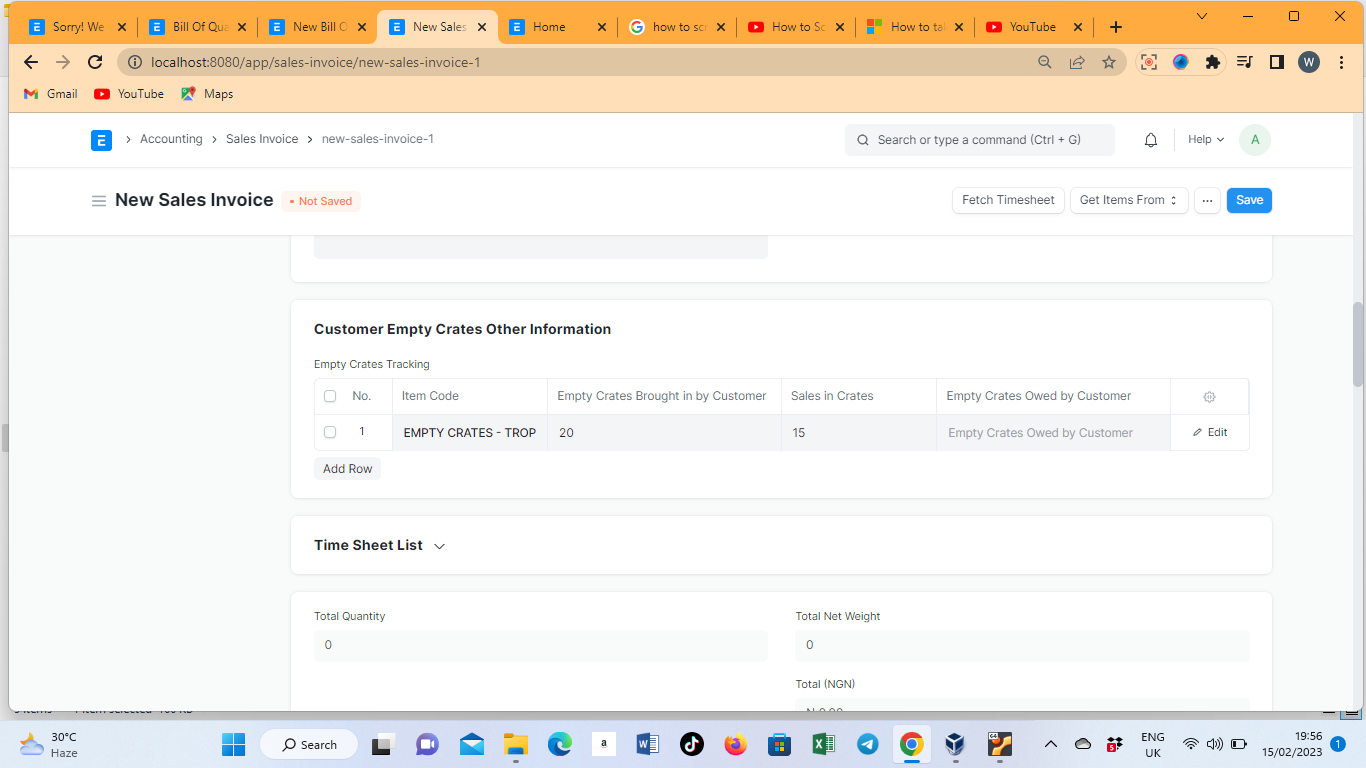Screen dimensions: 1366x768
Task: Click Edit on the Empty Crates row
Action: 1209,433
